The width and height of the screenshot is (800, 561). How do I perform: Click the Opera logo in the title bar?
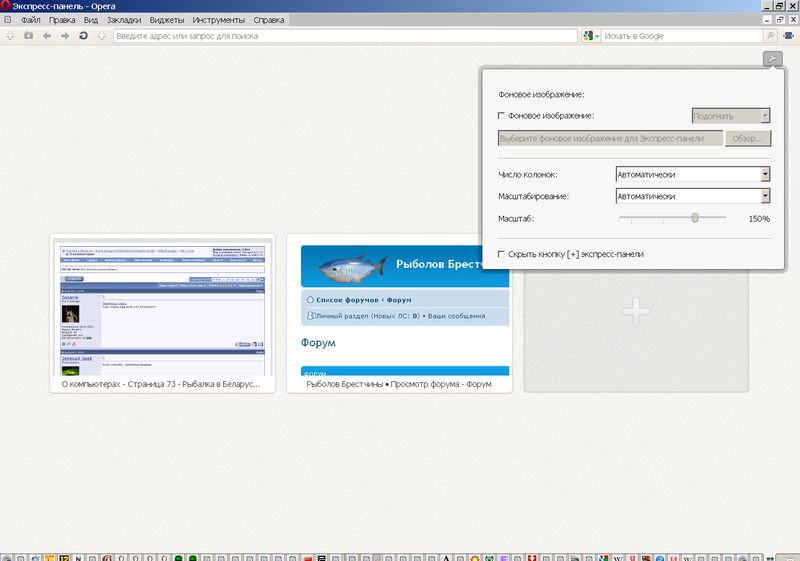6,6
